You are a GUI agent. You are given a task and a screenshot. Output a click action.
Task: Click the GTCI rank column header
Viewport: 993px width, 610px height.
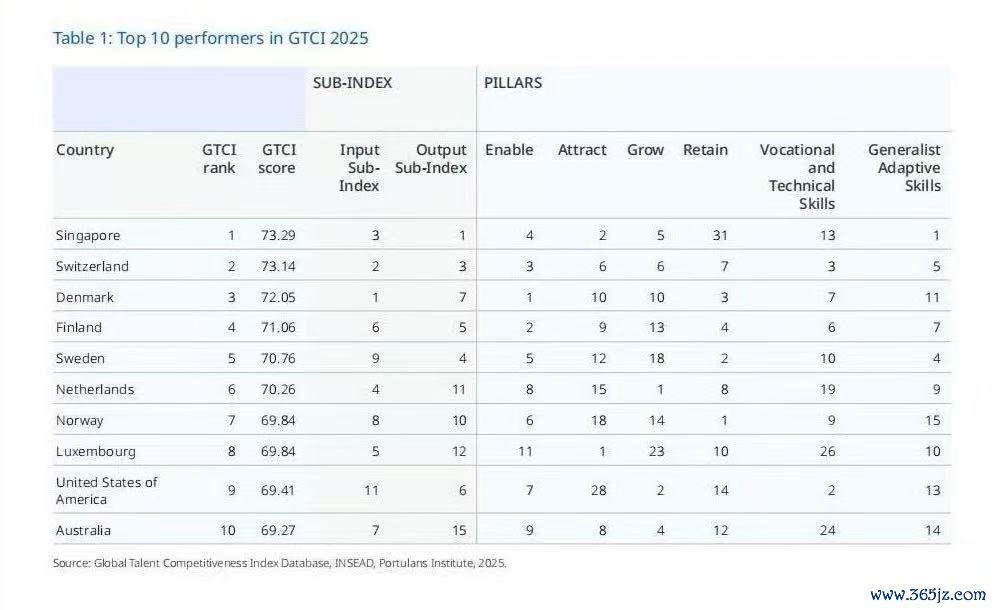[x=218, y=159]
